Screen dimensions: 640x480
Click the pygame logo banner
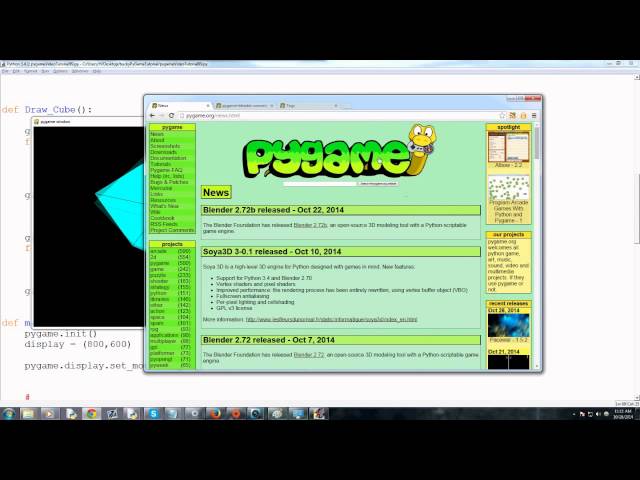click(340, 153)
